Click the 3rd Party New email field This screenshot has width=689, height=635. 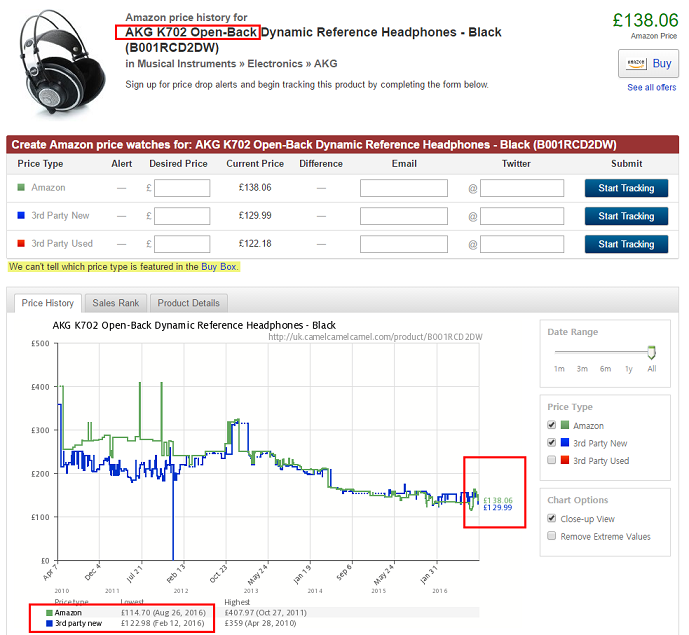pos(404,216)
